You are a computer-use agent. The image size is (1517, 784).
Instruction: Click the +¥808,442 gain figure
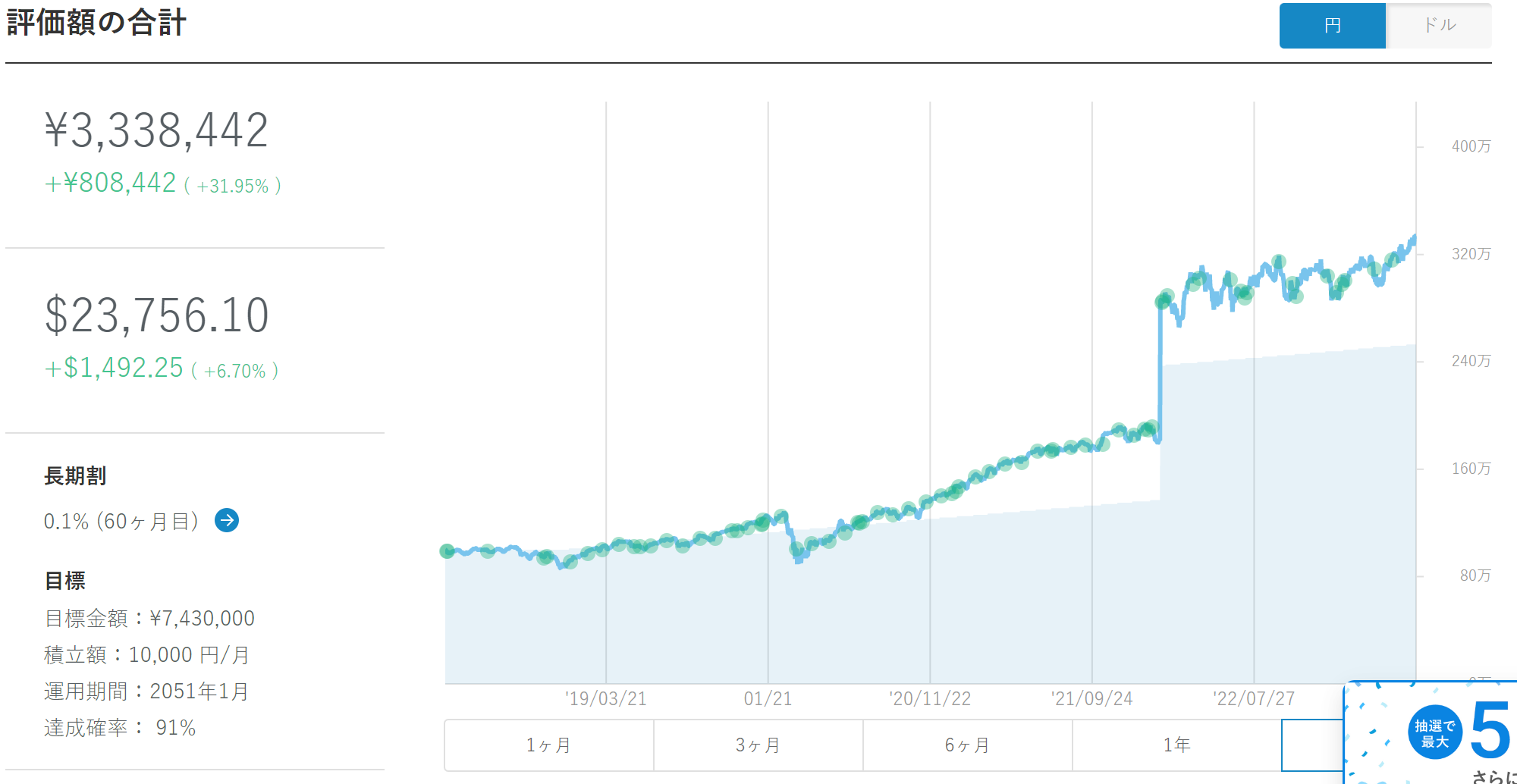pyautogui.click(x=111, y=183)
